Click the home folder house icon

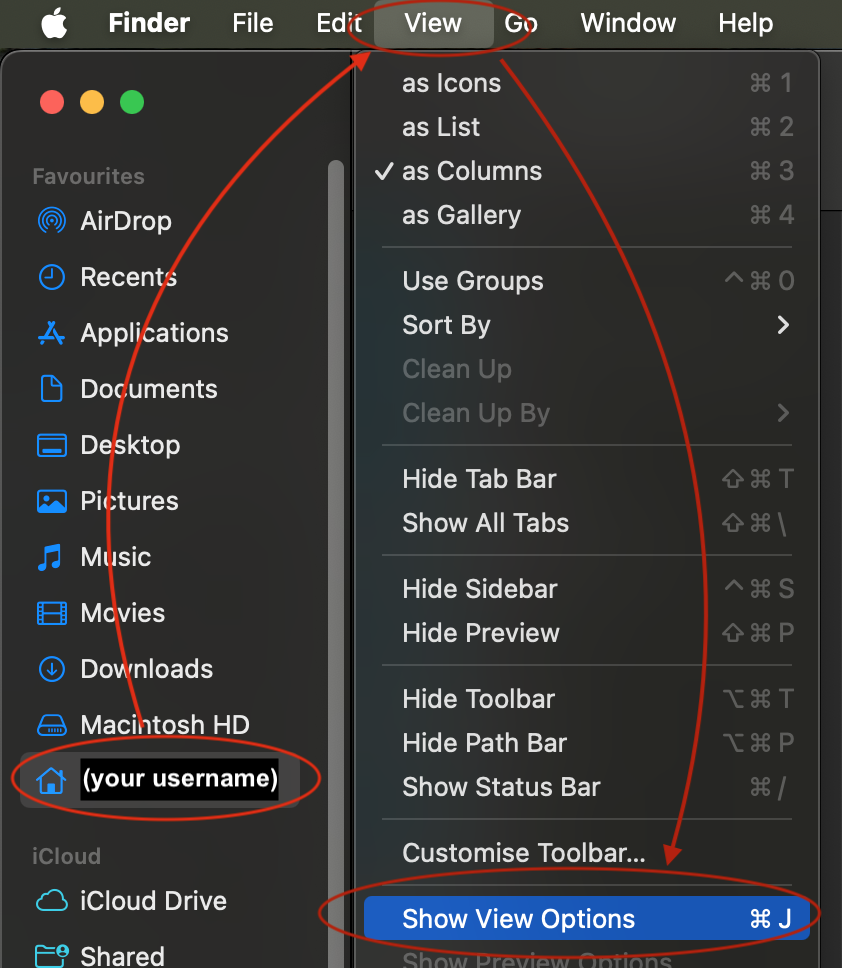pyautogui.click(x=51, y=780)
